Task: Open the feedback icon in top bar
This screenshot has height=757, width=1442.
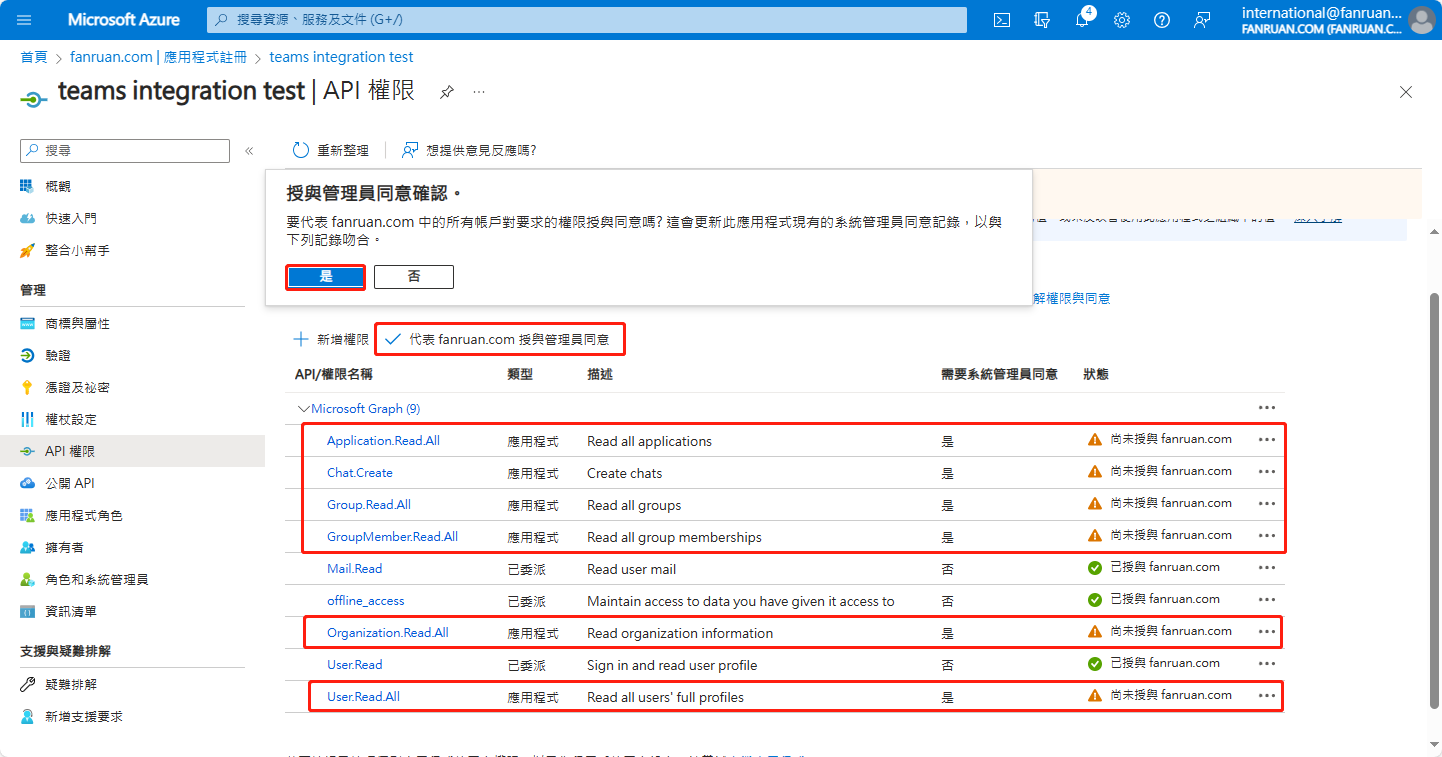Action: (1202, 20)
